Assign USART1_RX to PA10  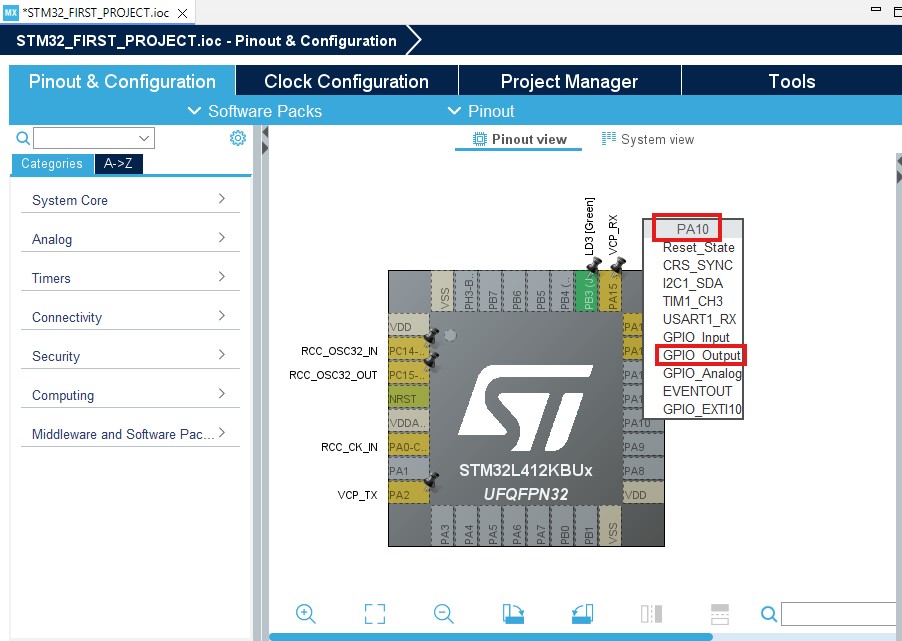(699, 319)
